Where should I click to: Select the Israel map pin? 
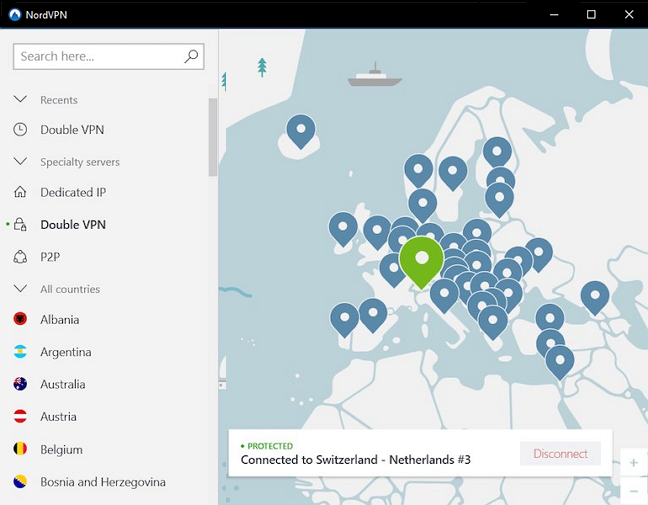[560, 363]
